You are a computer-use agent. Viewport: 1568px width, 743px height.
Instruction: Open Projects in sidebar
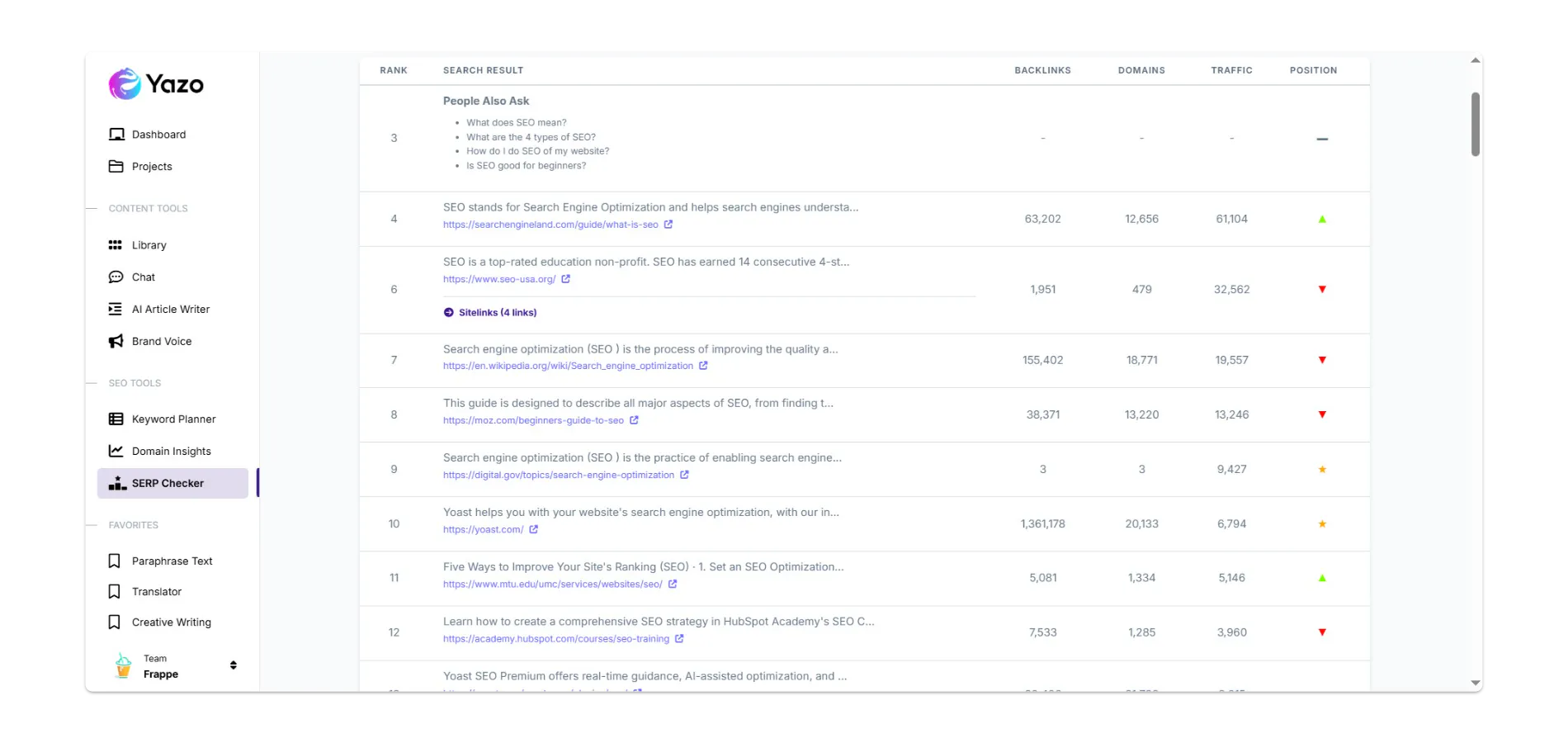pyautogui.click(x=152, y=167)
